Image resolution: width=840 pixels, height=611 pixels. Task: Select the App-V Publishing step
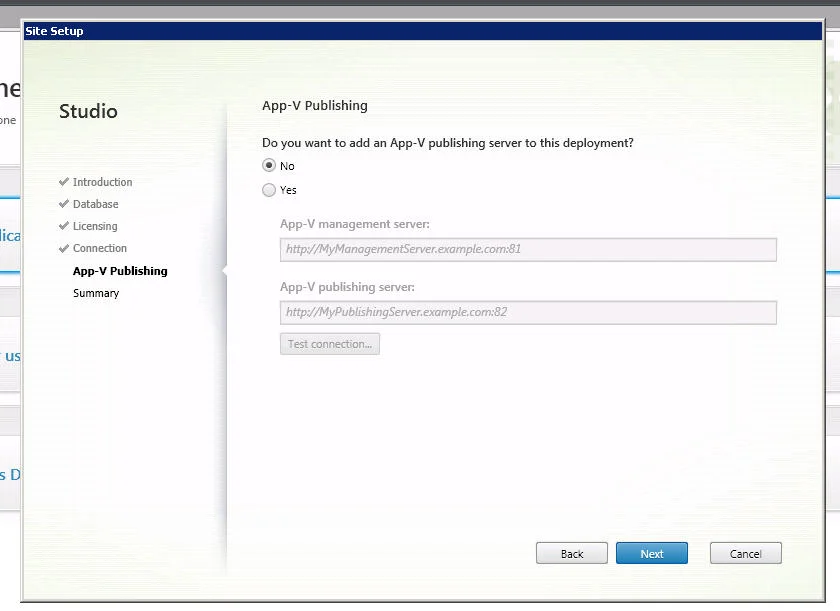120,271
